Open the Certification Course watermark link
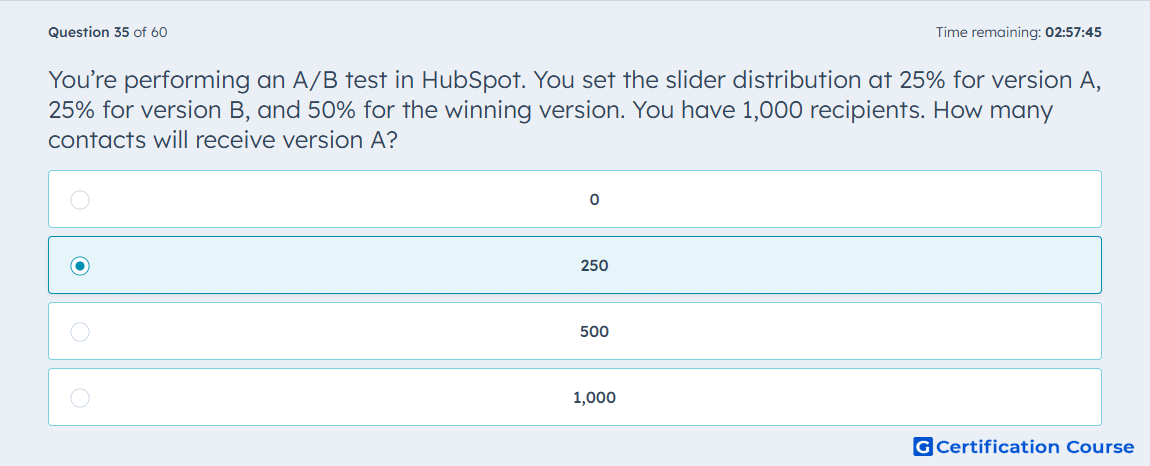 1024,447
